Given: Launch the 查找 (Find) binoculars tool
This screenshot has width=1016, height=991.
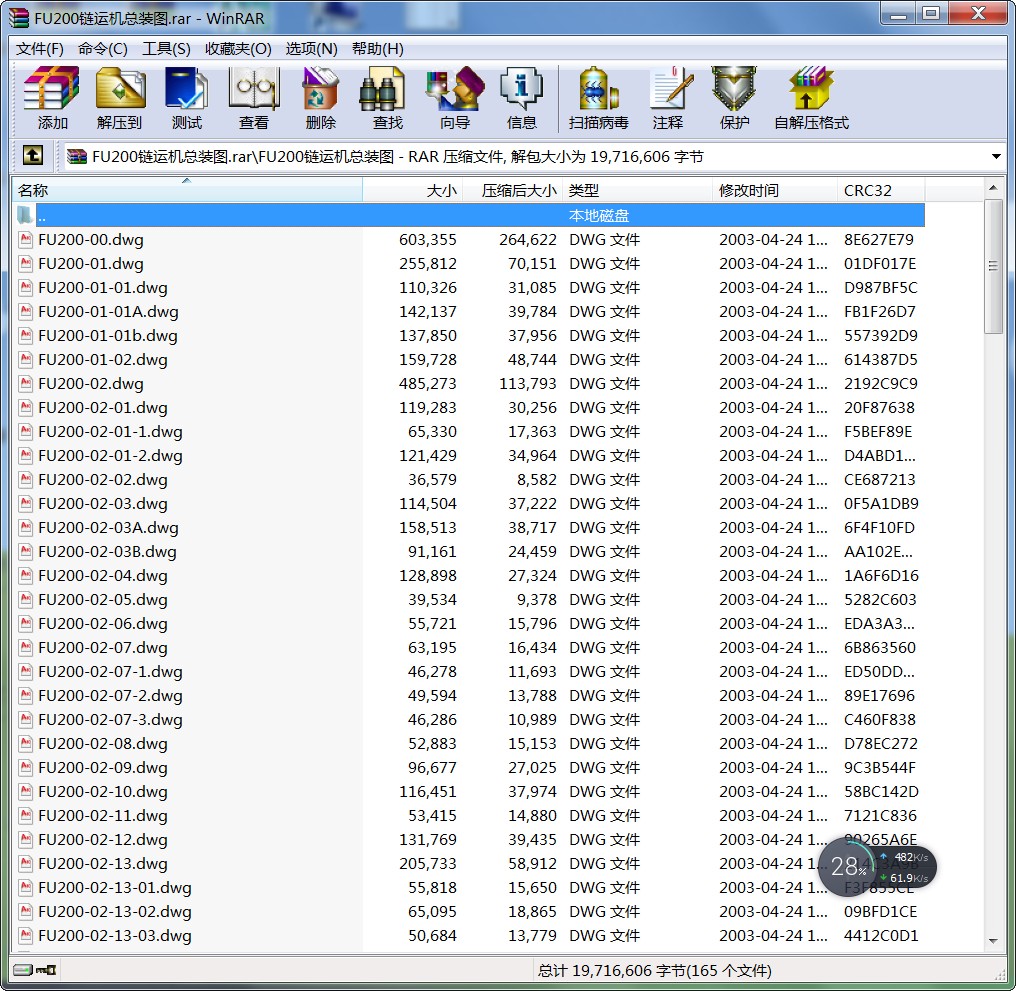Looking at the screenshot, I should (x=387, y=98).
